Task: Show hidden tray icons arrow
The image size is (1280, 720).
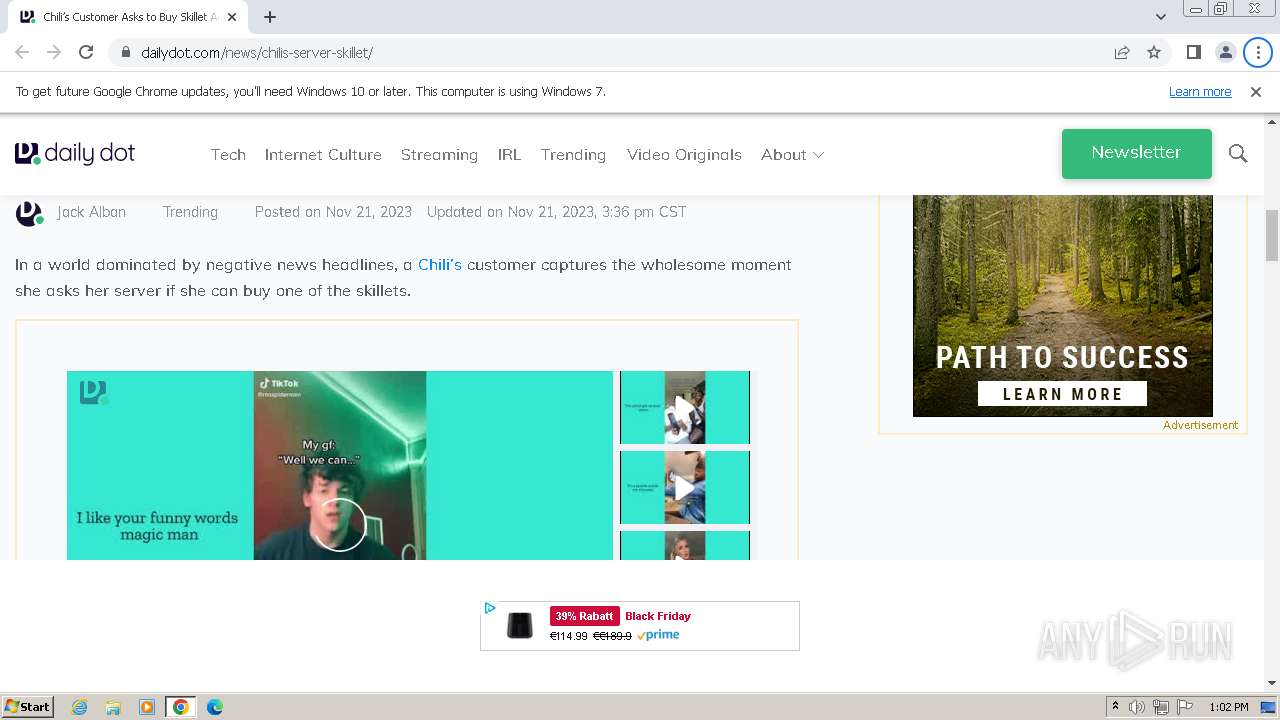Action: [1115, 707]
